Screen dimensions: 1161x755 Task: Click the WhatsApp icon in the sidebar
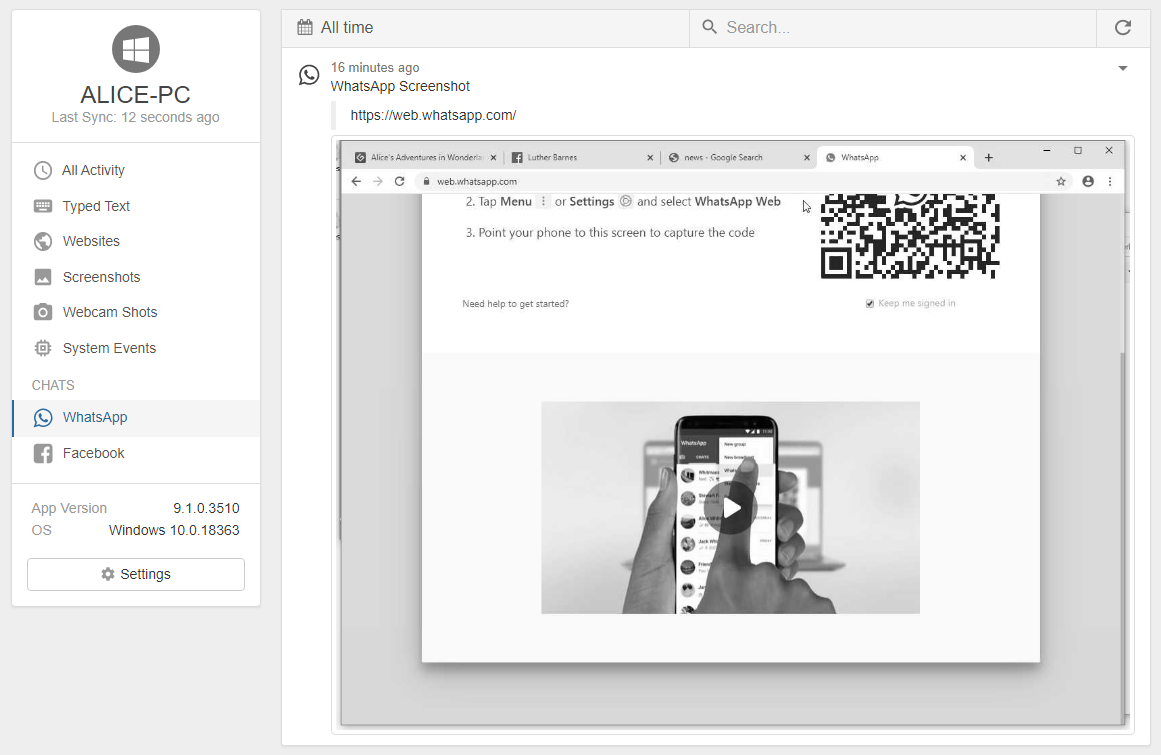pos(43,417)
